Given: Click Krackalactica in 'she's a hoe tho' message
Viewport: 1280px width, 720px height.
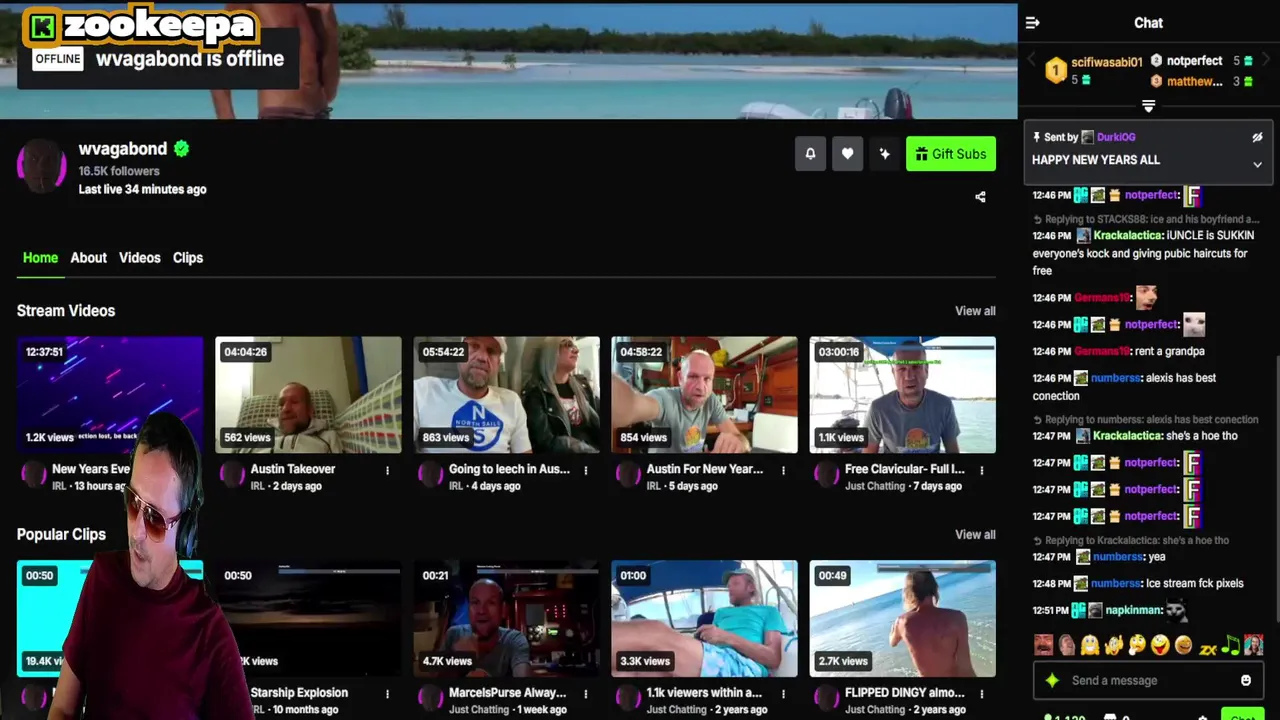Looking at the screenshot, I should pyautogui.click(x=1128, y=436).
